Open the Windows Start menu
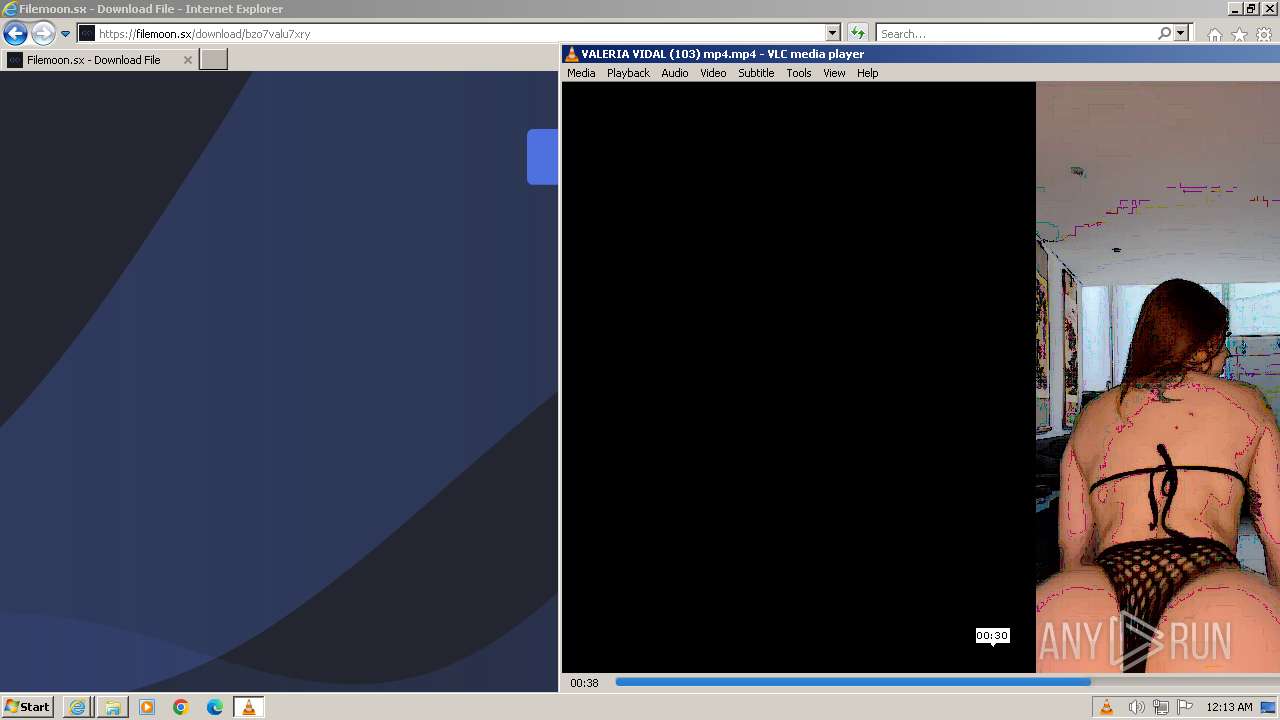Viewport: 1280px width, 720px height. pos(27,707)
